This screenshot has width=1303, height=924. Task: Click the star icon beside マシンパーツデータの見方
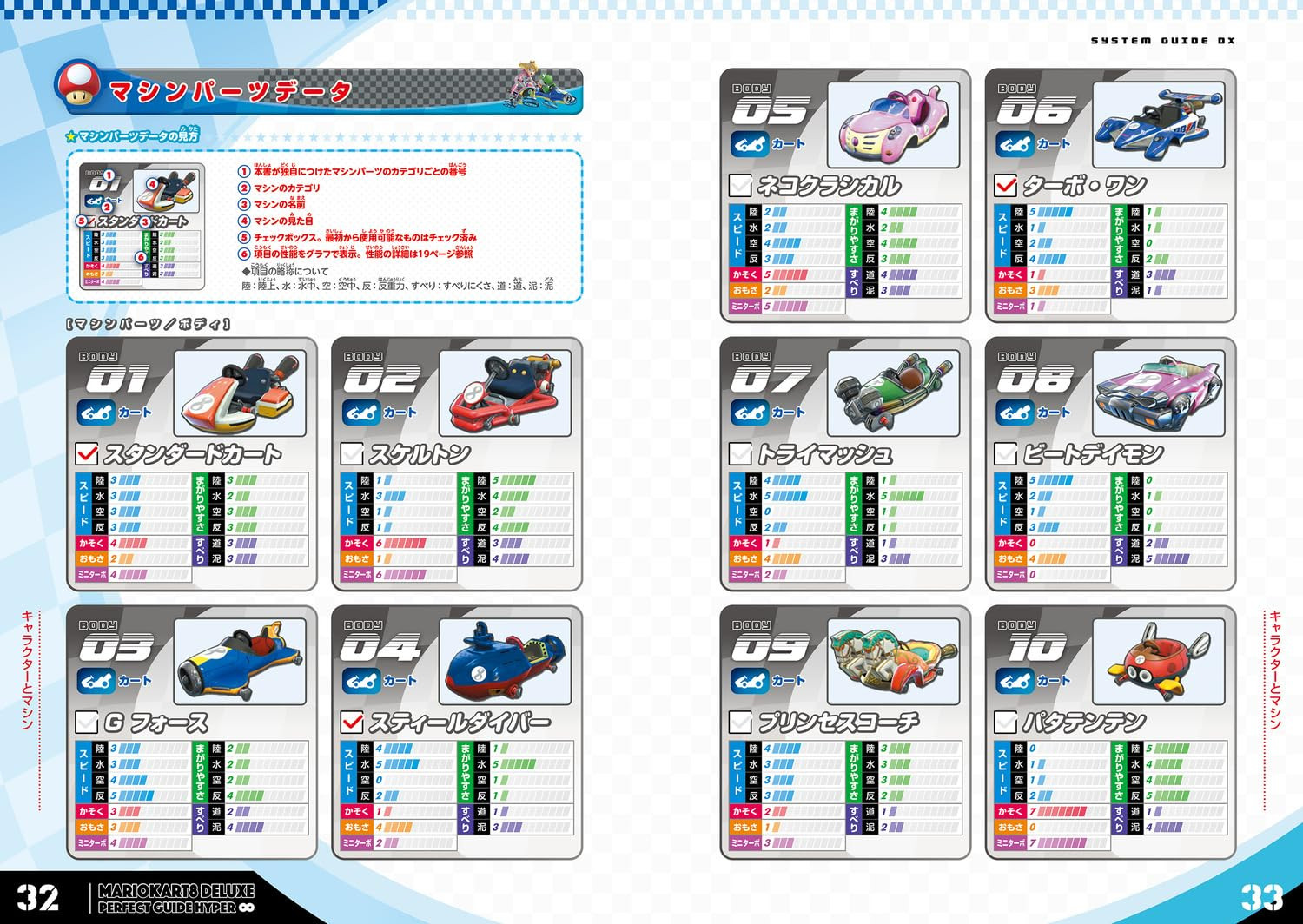point(71,136)
